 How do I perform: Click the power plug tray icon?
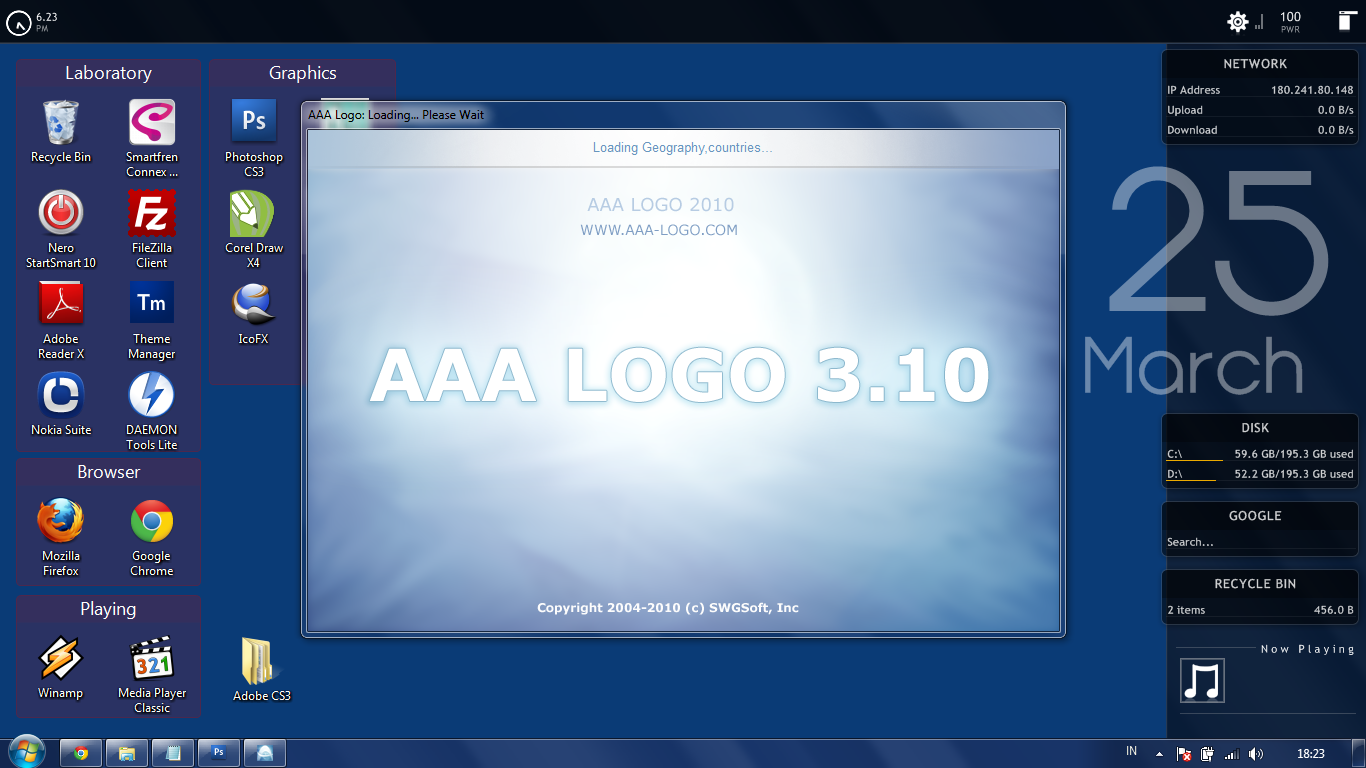tap(1208, 754)
